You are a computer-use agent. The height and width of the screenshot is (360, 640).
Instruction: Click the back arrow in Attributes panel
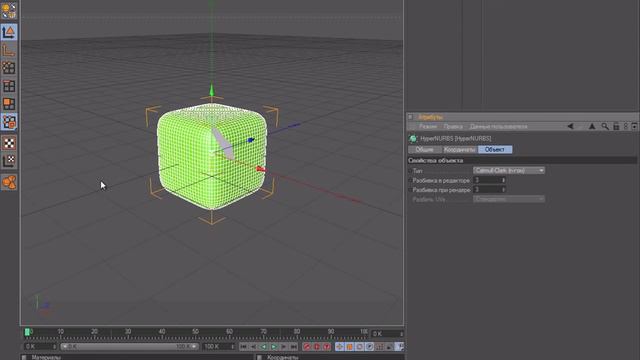click(x=571, y=127)
